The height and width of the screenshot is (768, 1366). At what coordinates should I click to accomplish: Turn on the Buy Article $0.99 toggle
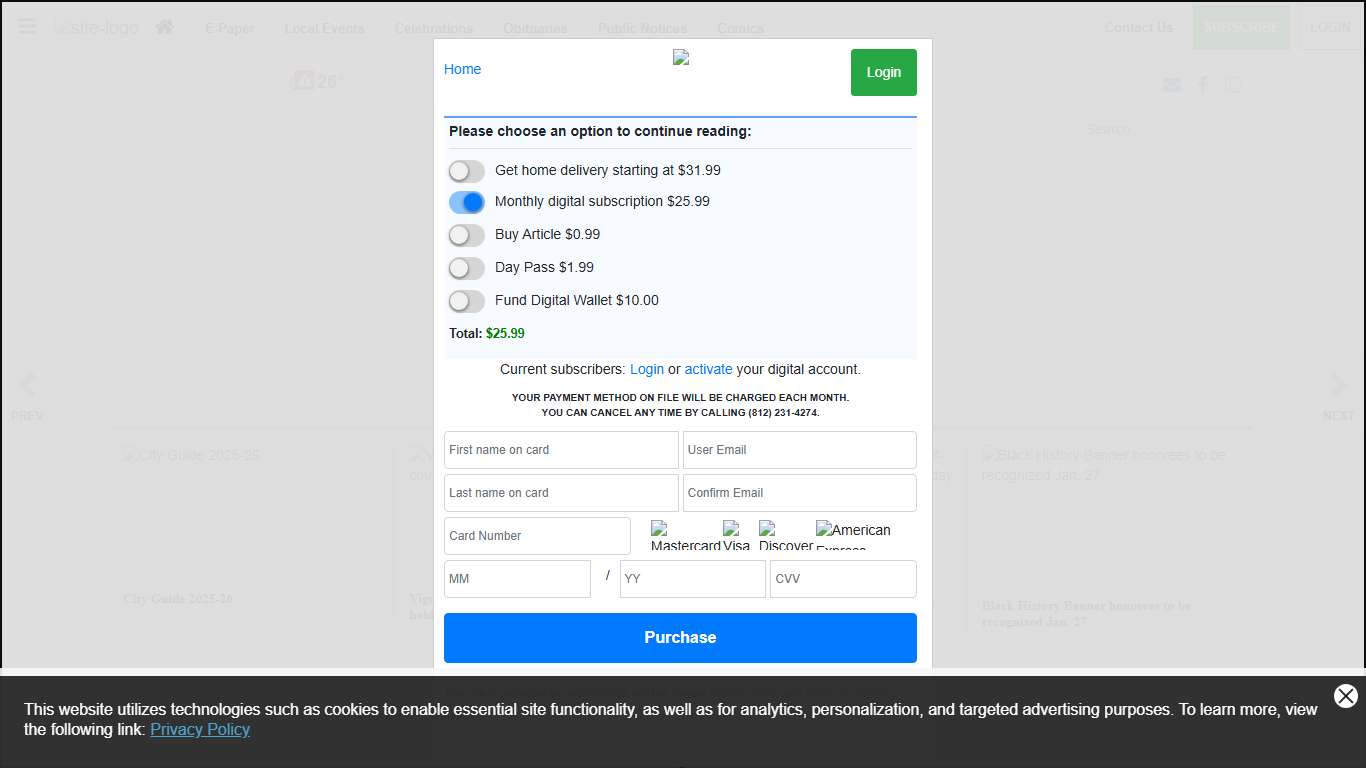[466, 235]
